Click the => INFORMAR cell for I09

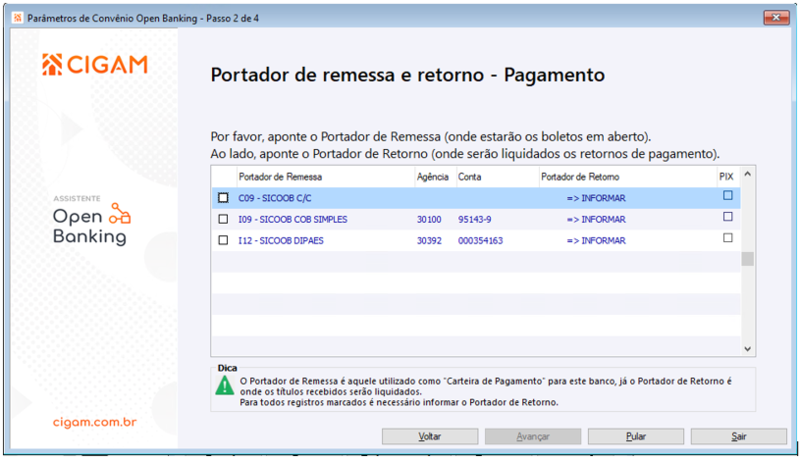point(596,219)
